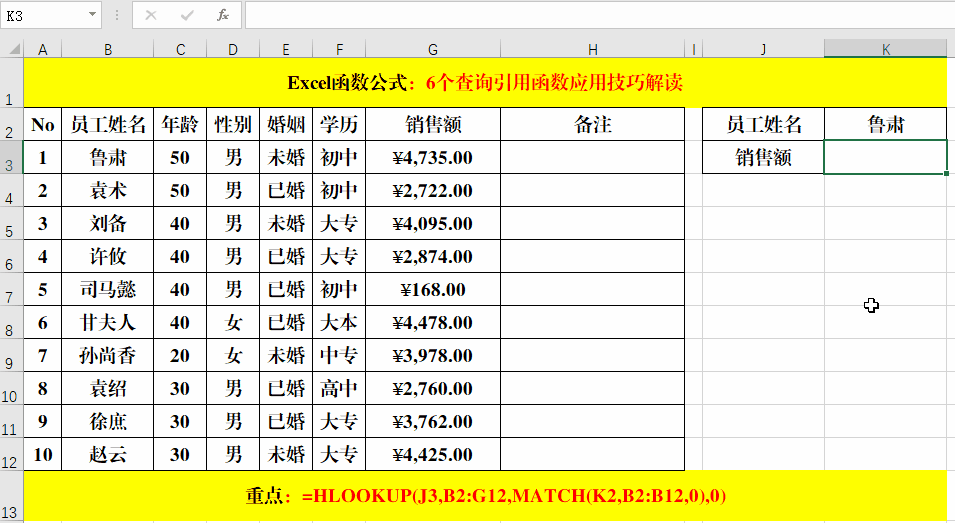This screenshot has height=523, width=955.
Task: Select column E header
Action: [x=286, y=49]
